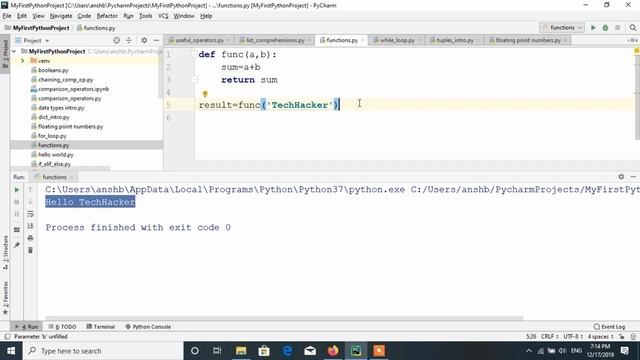Select if_elif_else.py file
The image size is (640, 360).
(54, 164)
